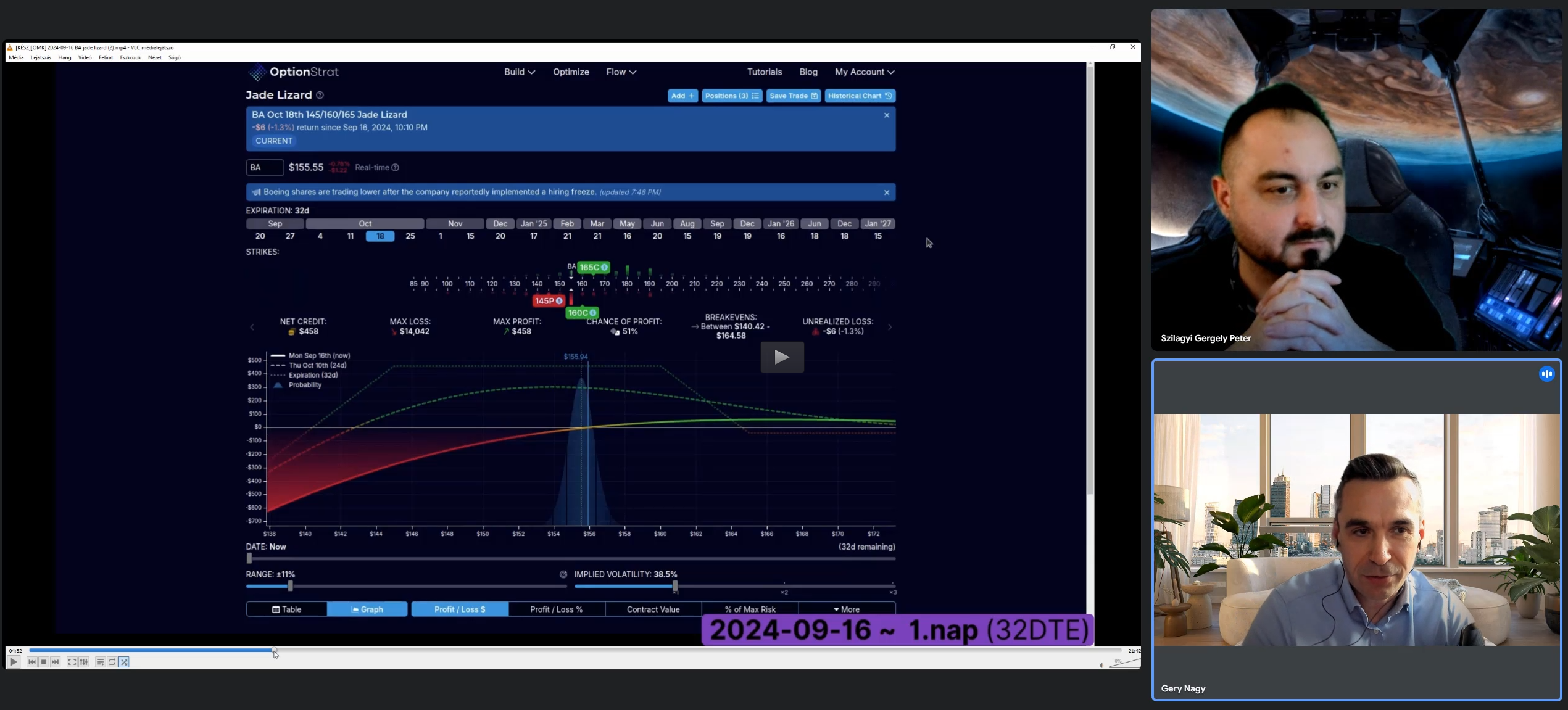The height and width of the screenshot is (710, 1568).
Task: Open the Eszközök menu
Action: tap(130, 57)
